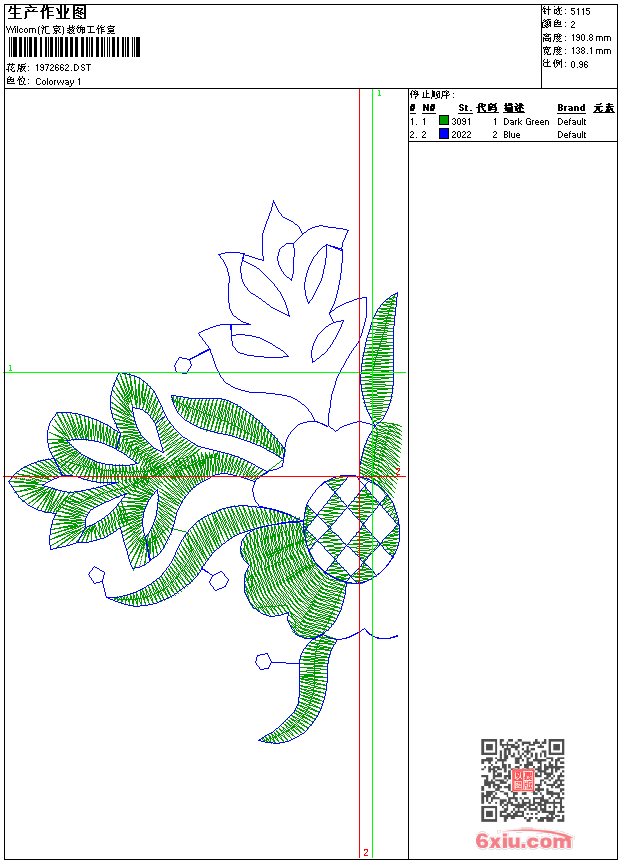Click the Colorway 1 text
The image size is (620, 860).
point(58,82)
